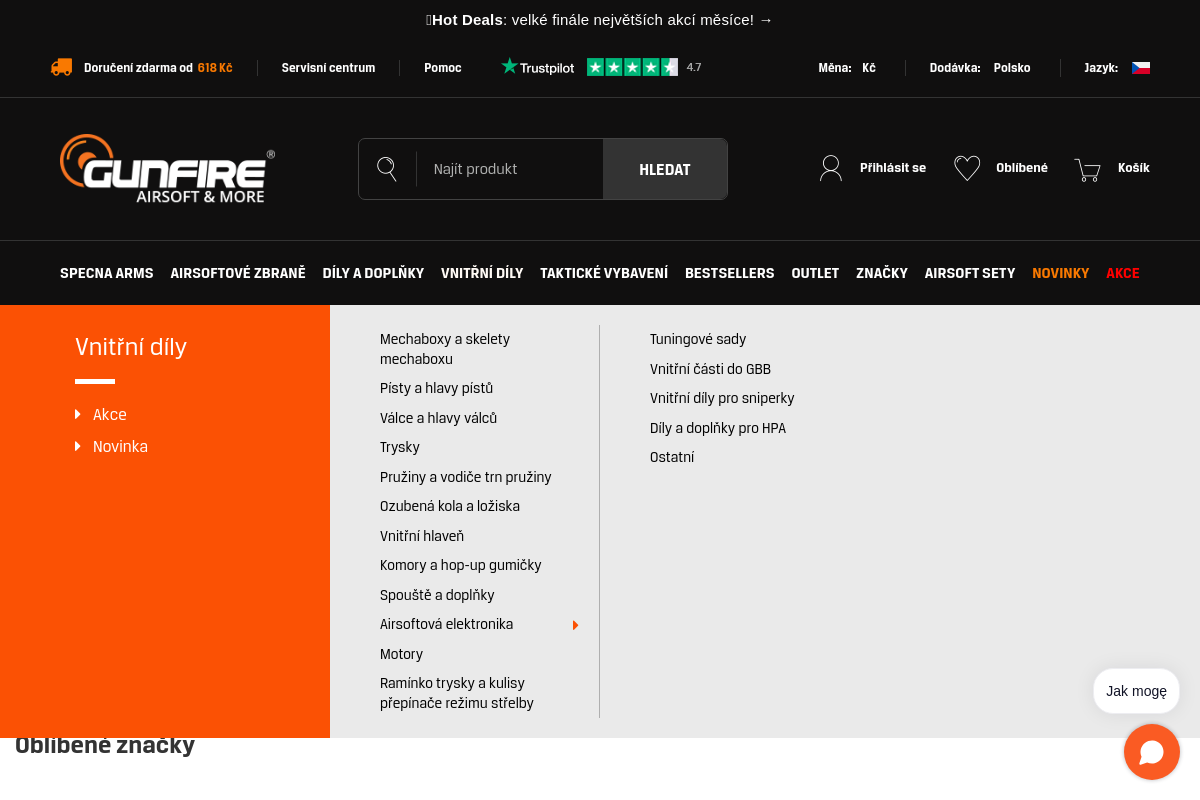
Task: Click the Trustpilot green star rating
Action: pos(632,67)
